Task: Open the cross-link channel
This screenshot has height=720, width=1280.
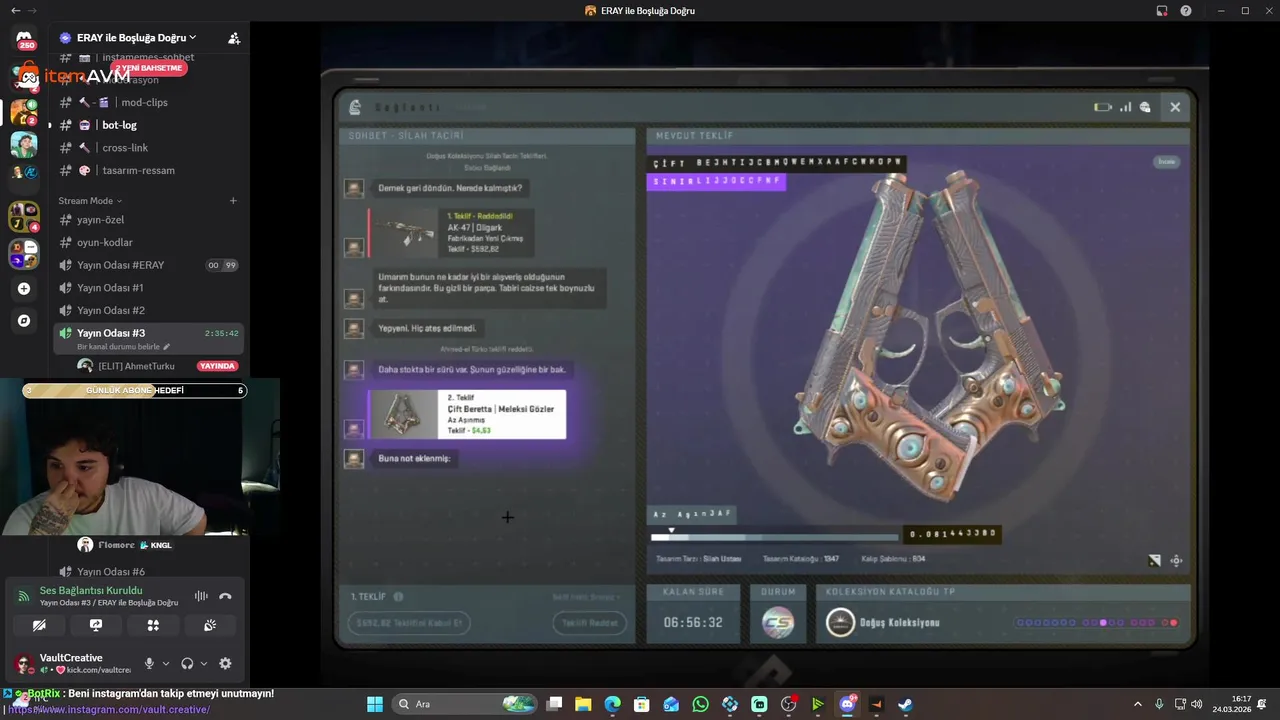Action: pos(146,147)
